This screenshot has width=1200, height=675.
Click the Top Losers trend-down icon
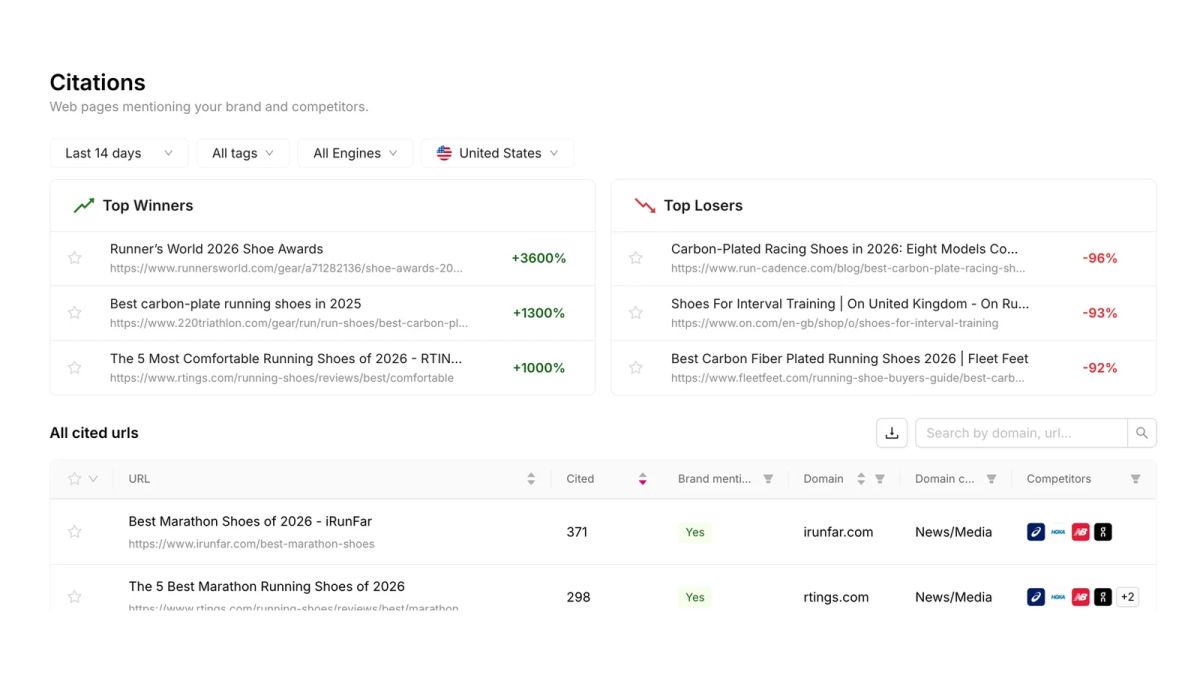pyautogui.click(x=645, y=206)
